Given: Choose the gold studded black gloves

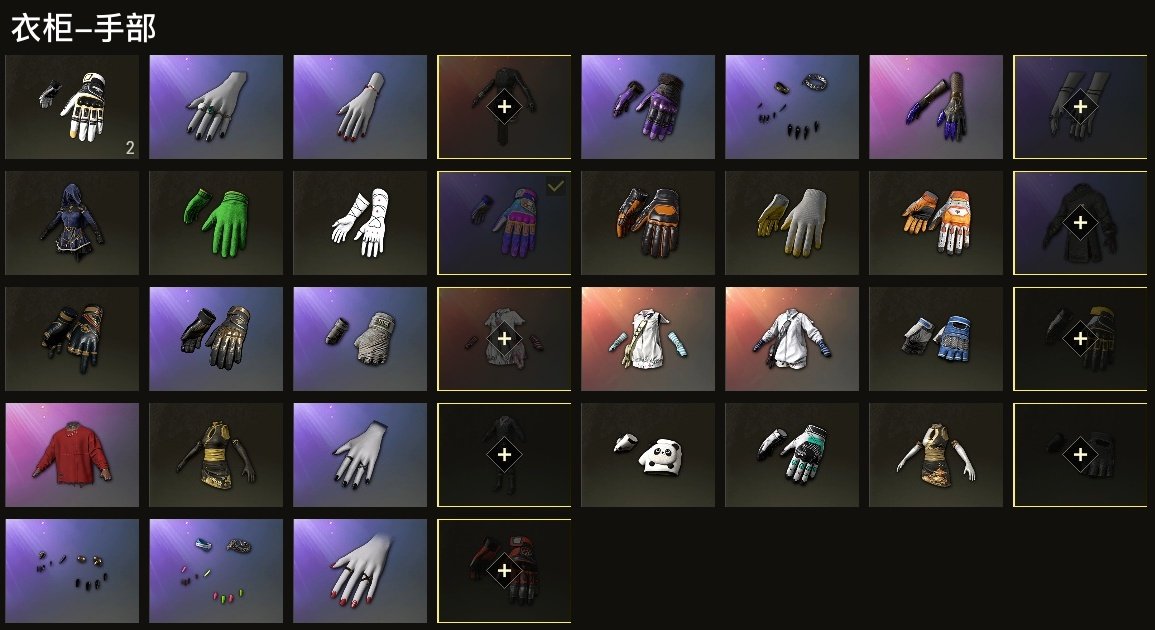Looking at the screenshot, I should click(x=216, y=339).
